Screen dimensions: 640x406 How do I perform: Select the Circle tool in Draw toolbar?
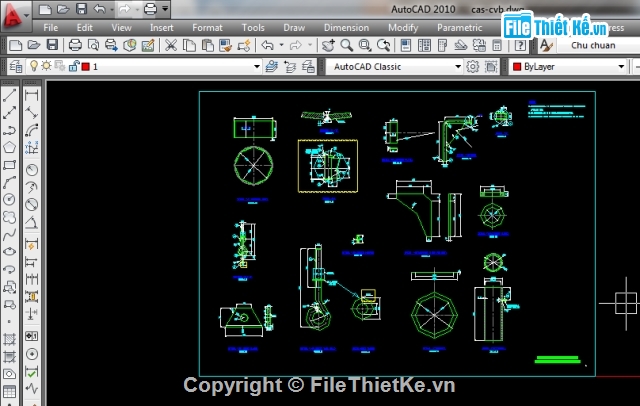[9, 200]
